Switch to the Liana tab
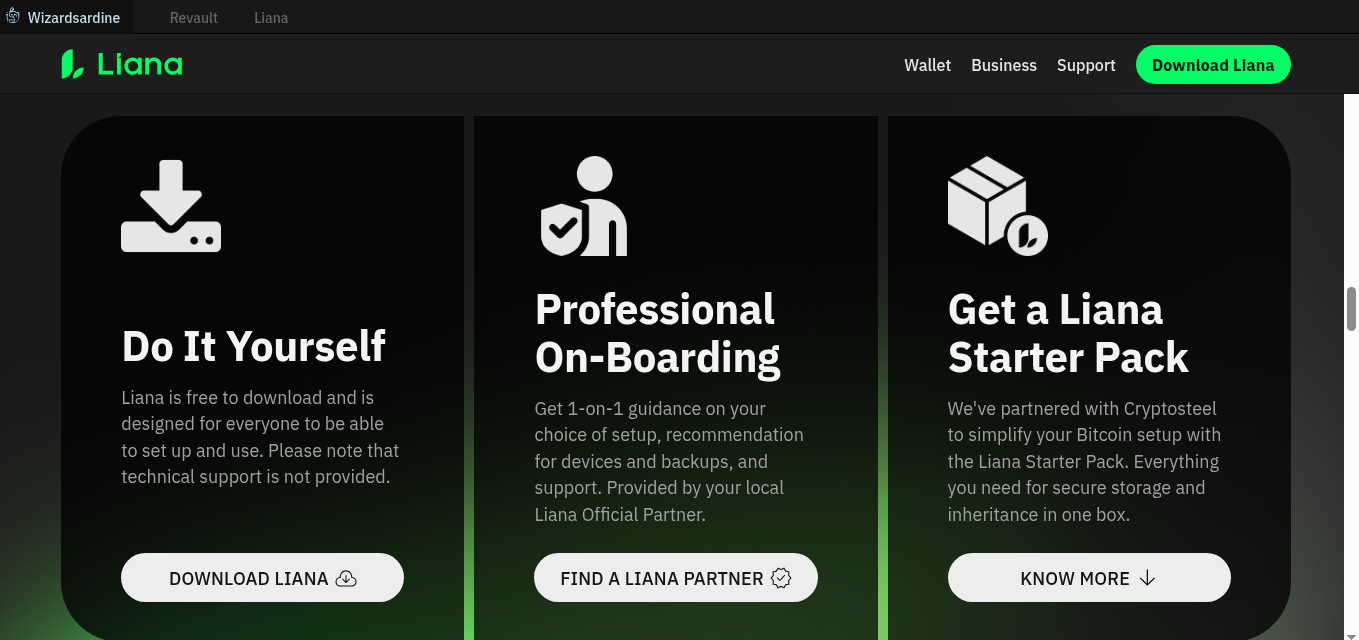The image size is (1359, 640). pos(271,18)
